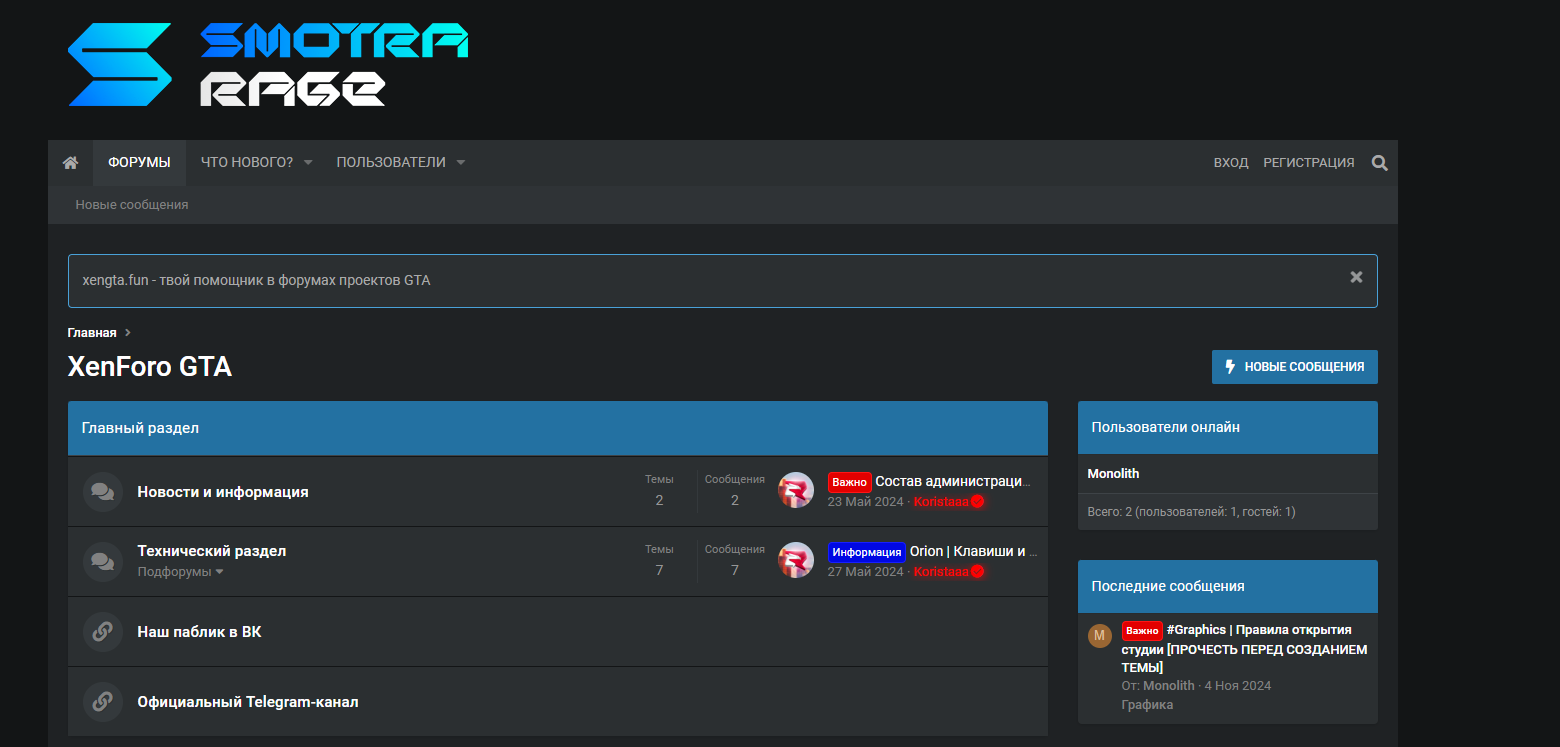The width and height of the screenshot is (1560, 747).
Task: Expand the Пользователи dropdown arrow
Action: (x=461, y=163)
